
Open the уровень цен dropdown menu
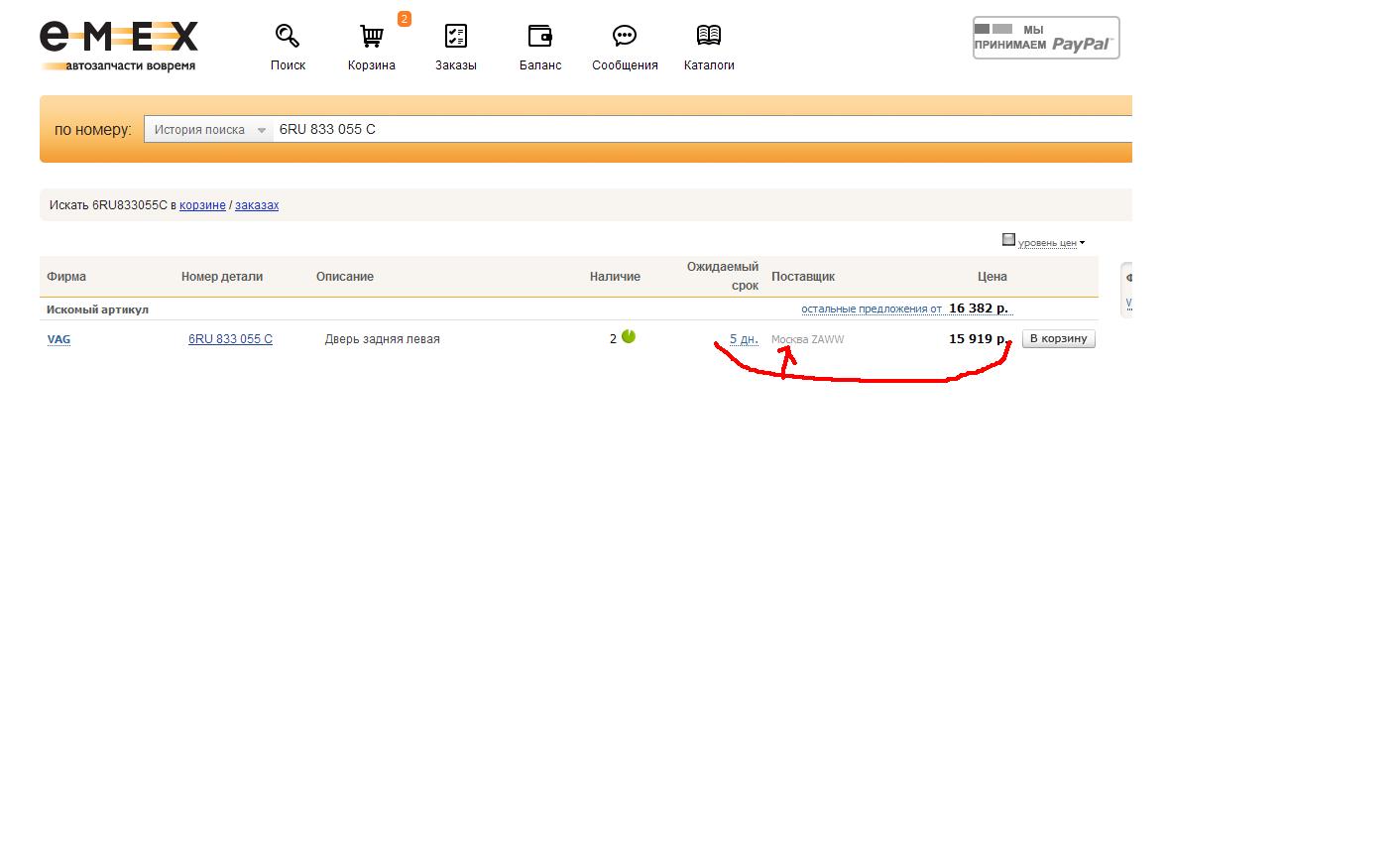click(1051, 243)
